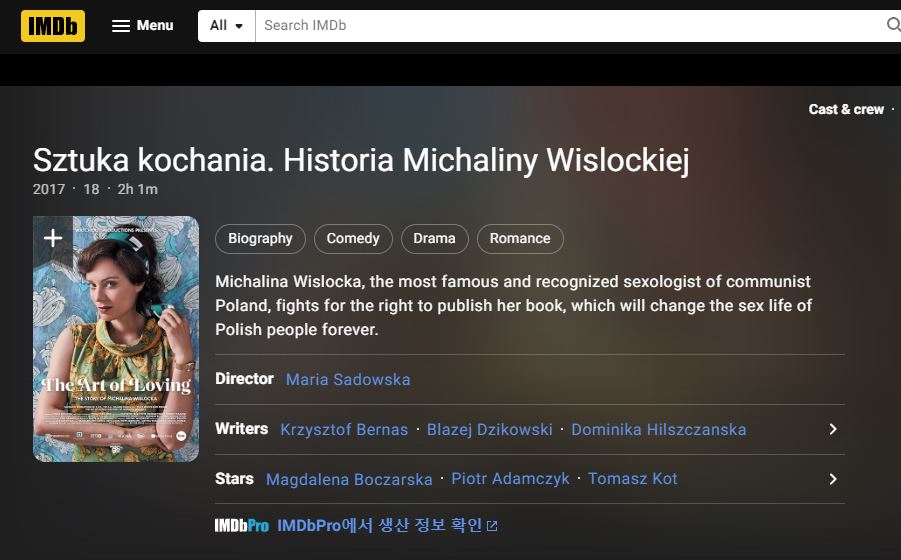Click the Writers label
The width and height of the screenshot is (901, 560).
pos(241,429)
